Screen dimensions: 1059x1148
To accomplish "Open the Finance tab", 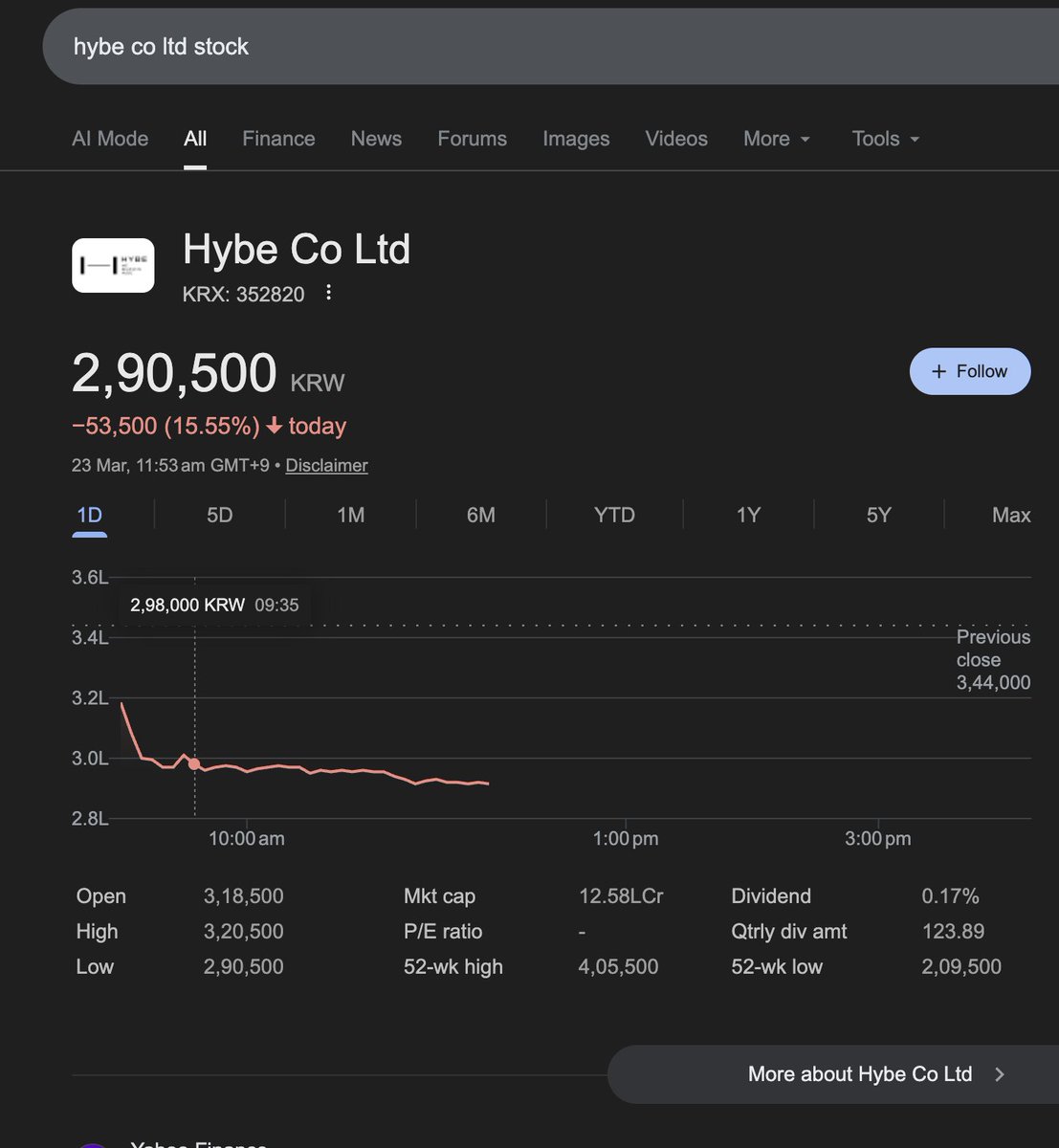I will point(278,139).
